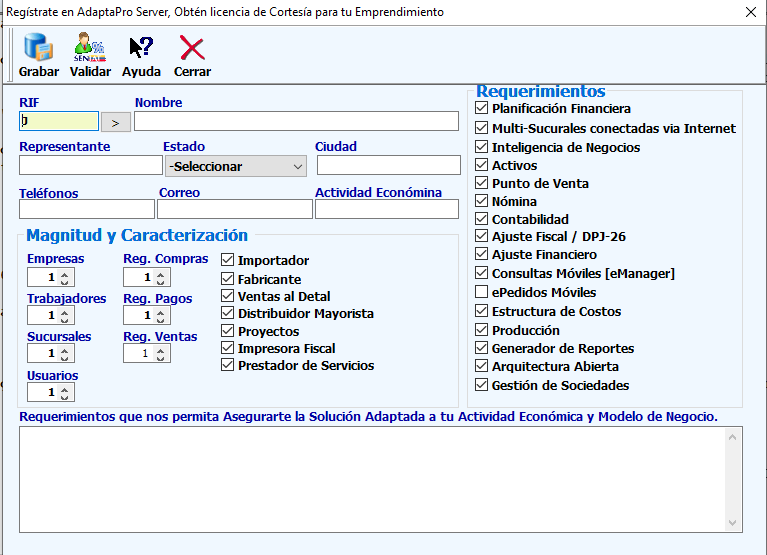
Task: Click the large requirements text area
Action: click(370, 478)
